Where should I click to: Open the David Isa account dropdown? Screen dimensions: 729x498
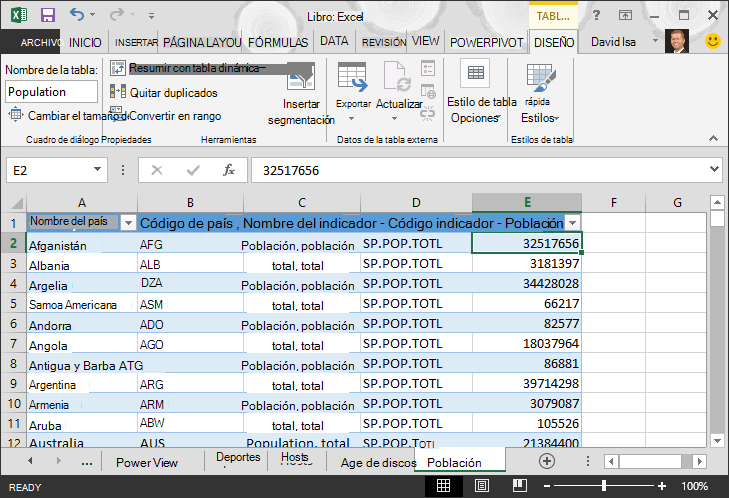tap(656, 41)
